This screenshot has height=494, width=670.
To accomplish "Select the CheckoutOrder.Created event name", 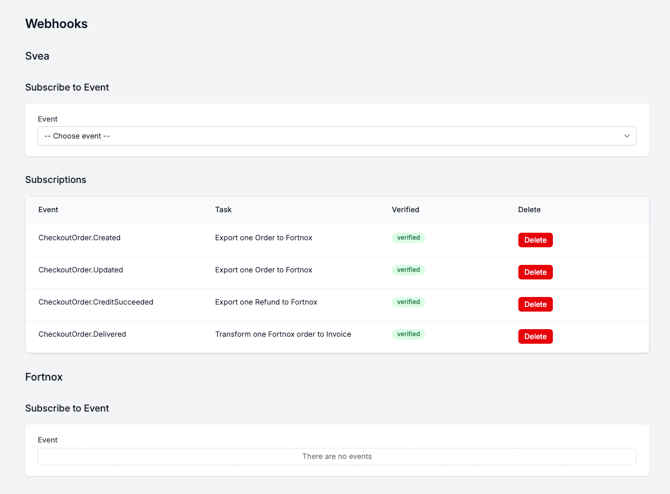I will pyautogui.click(x=79, y=238).
